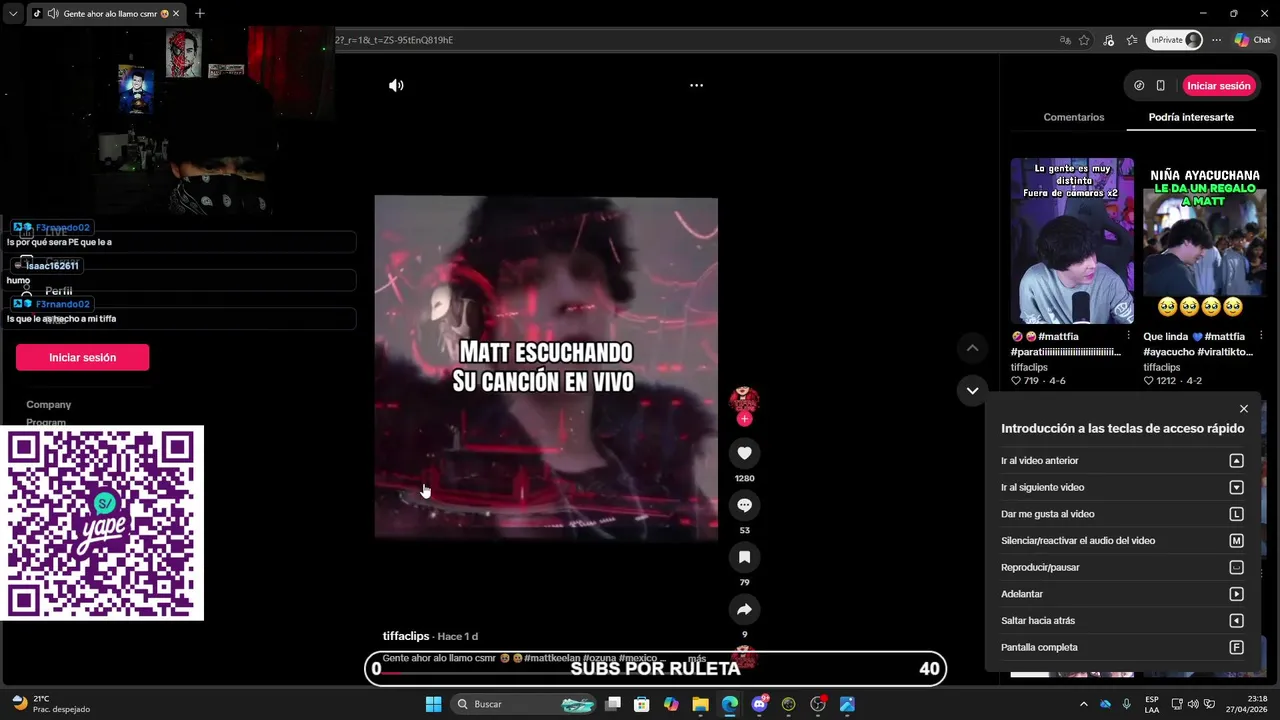Open comments via the speech bubble icon
This screenshot has width=1280, height=720.
click(x=744, y=505)
